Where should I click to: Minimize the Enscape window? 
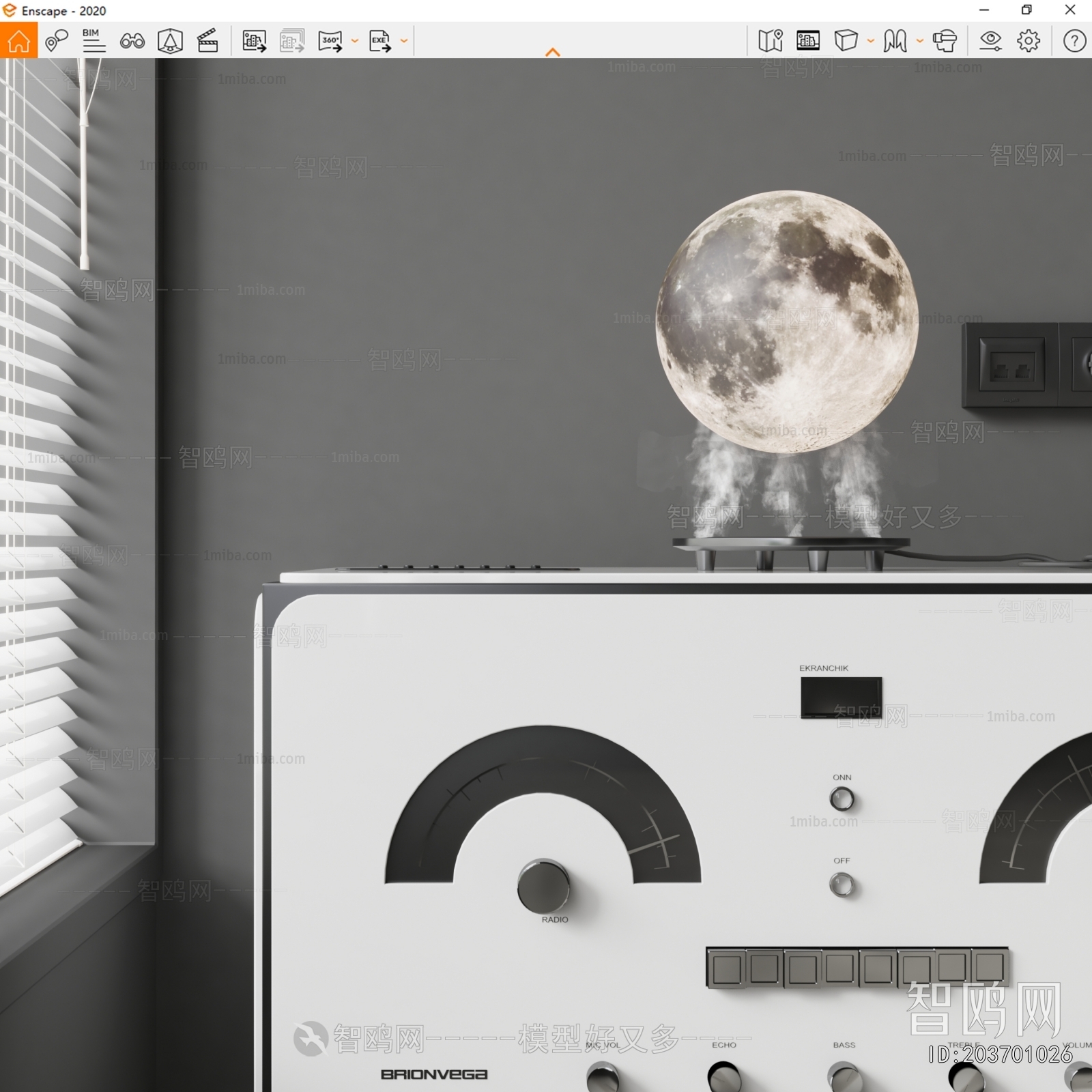point(984,10)
